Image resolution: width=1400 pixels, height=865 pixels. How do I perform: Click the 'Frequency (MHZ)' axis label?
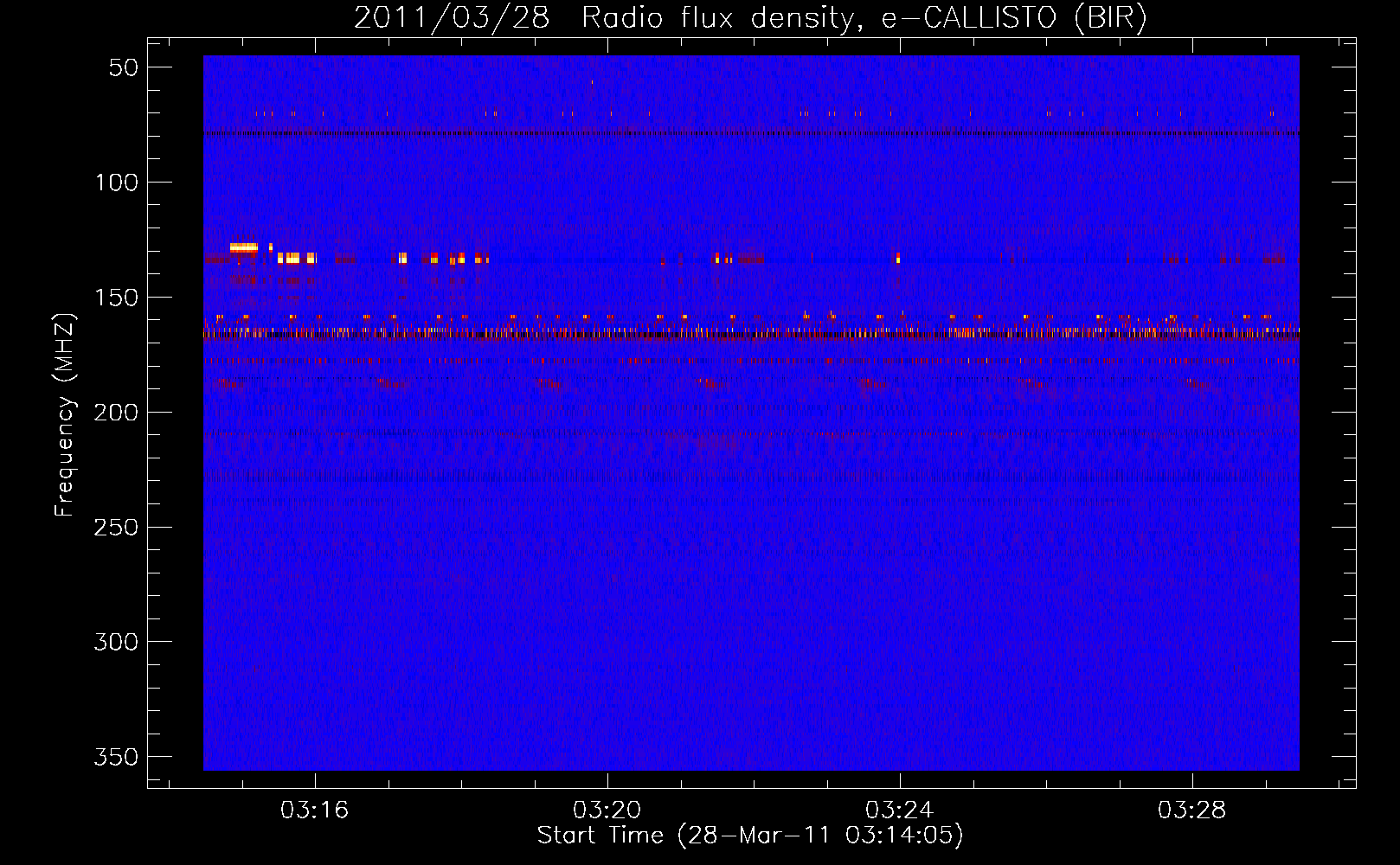(65, 414)
